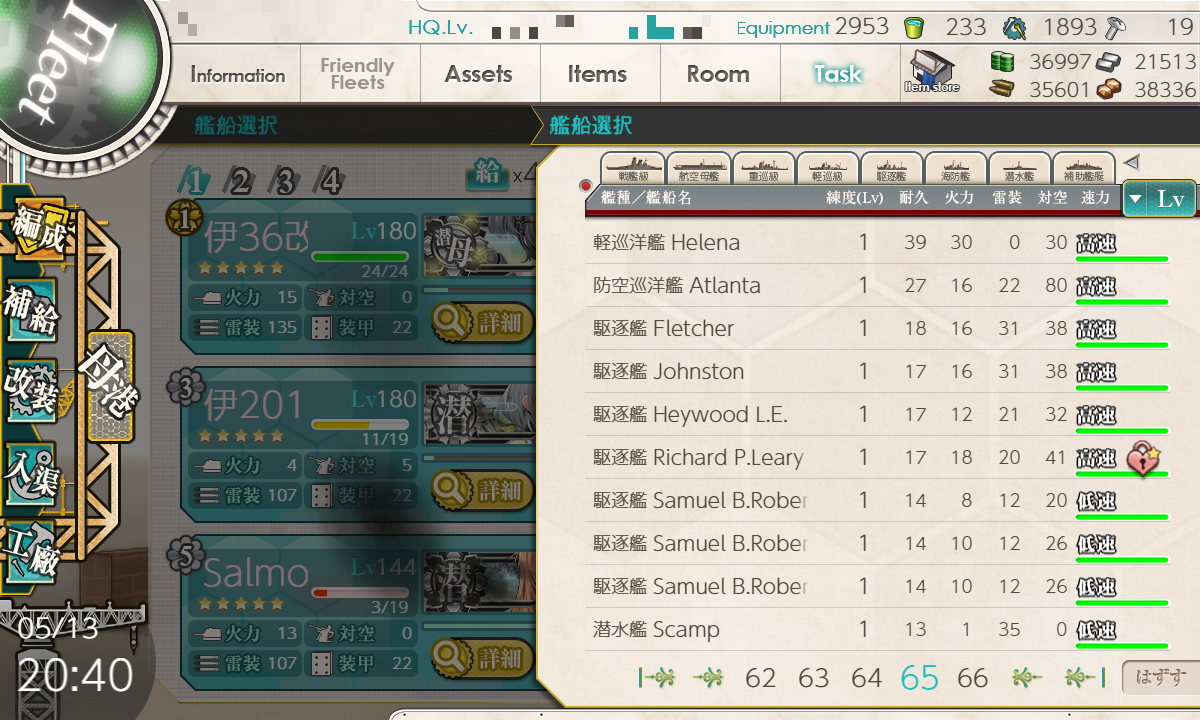Toggle the aircraft carrier (航空母艦) filter
This screenshot has height=720, width=1200.
coord(698,167)
